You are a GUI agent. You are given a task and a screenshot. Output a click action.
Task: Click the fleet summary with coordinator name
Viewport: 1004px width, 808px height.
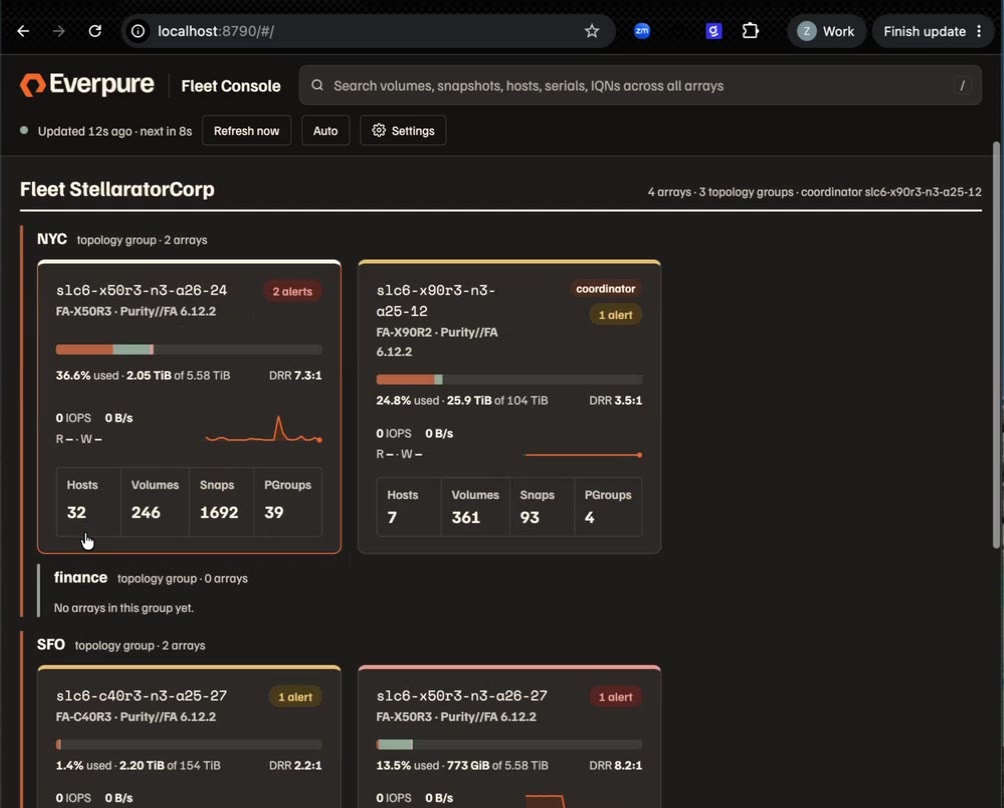point(814,192)
